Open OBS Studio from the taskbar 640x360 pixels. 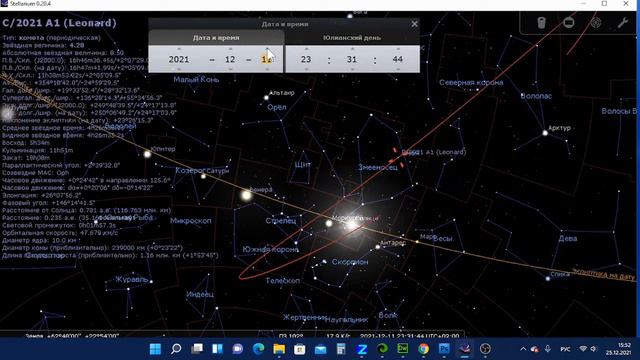pyautogui.click(x=485, y=349)
